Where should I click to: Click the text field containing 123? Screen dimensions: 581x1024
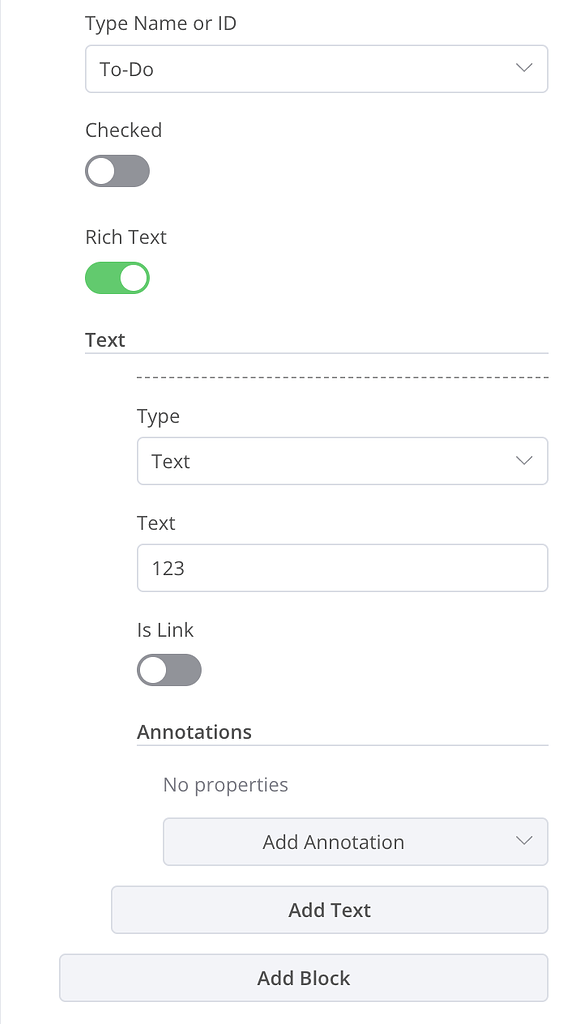(342, 567)
